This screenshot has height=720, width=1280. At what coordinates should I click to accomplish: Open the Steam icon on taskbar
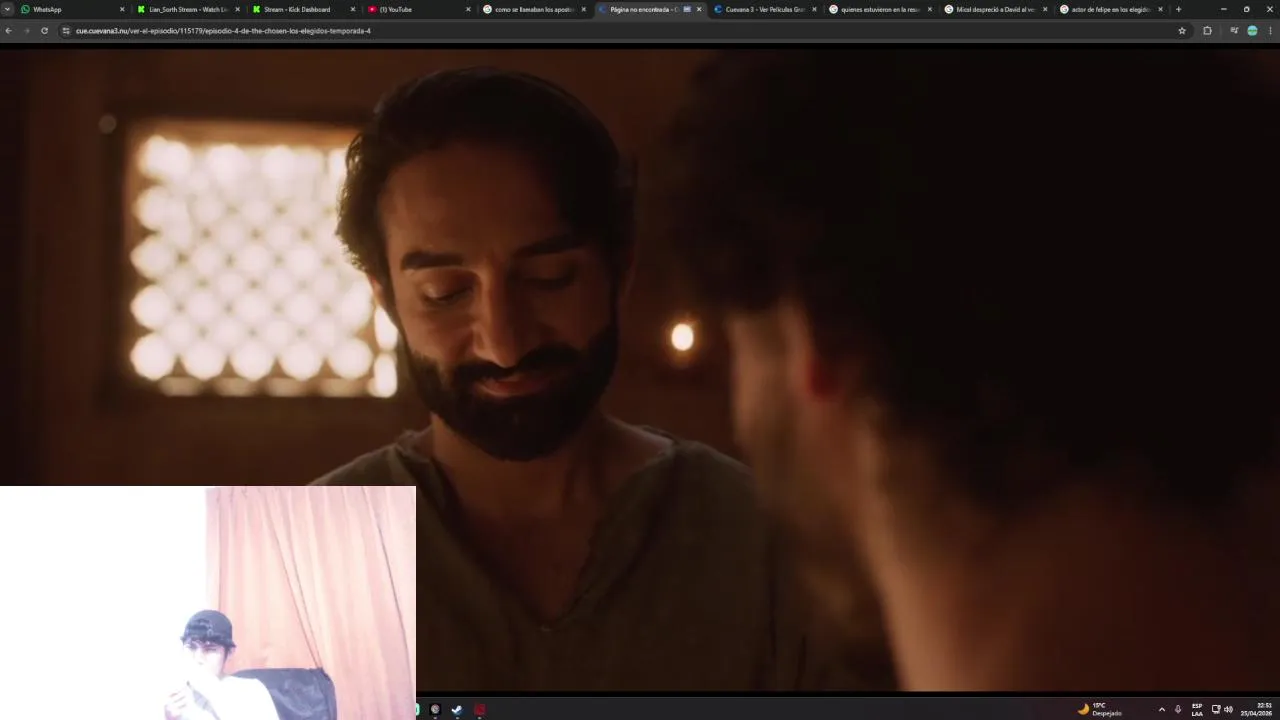457,710
